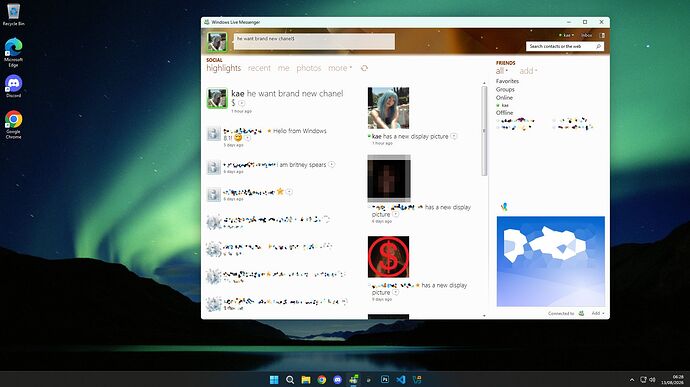Viewport: 690px width, 387px height.
Task: Click the Windows Live Messenger taskbar icon
Action: point(353,380)
